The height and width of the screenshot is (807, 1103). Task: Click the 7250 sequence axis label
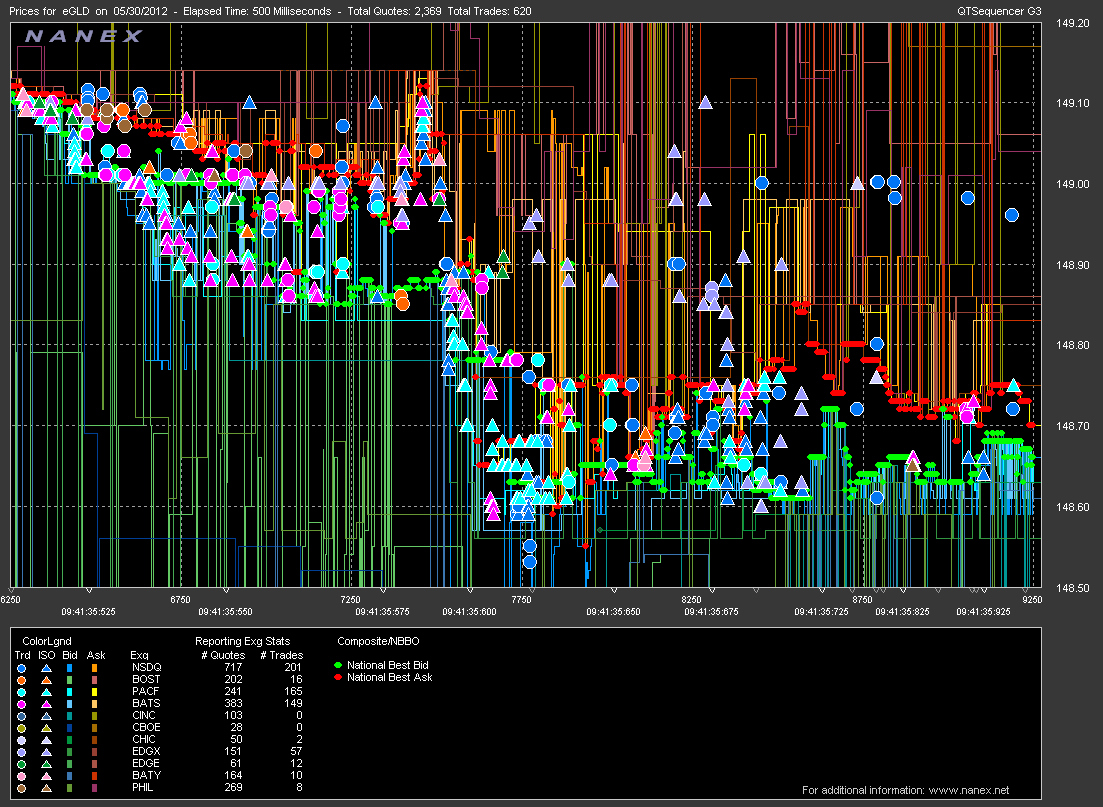[x=350, y=599]
